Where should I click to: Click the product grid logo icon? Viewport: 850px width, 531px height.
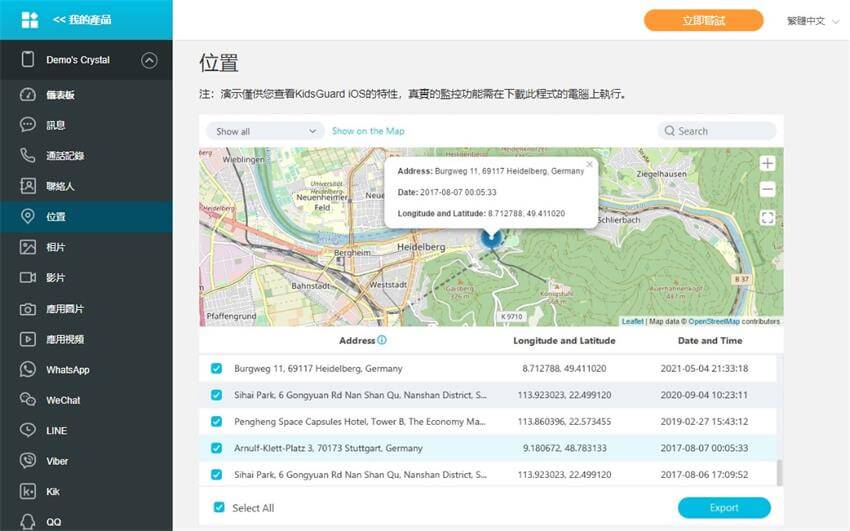coord(29,20)
